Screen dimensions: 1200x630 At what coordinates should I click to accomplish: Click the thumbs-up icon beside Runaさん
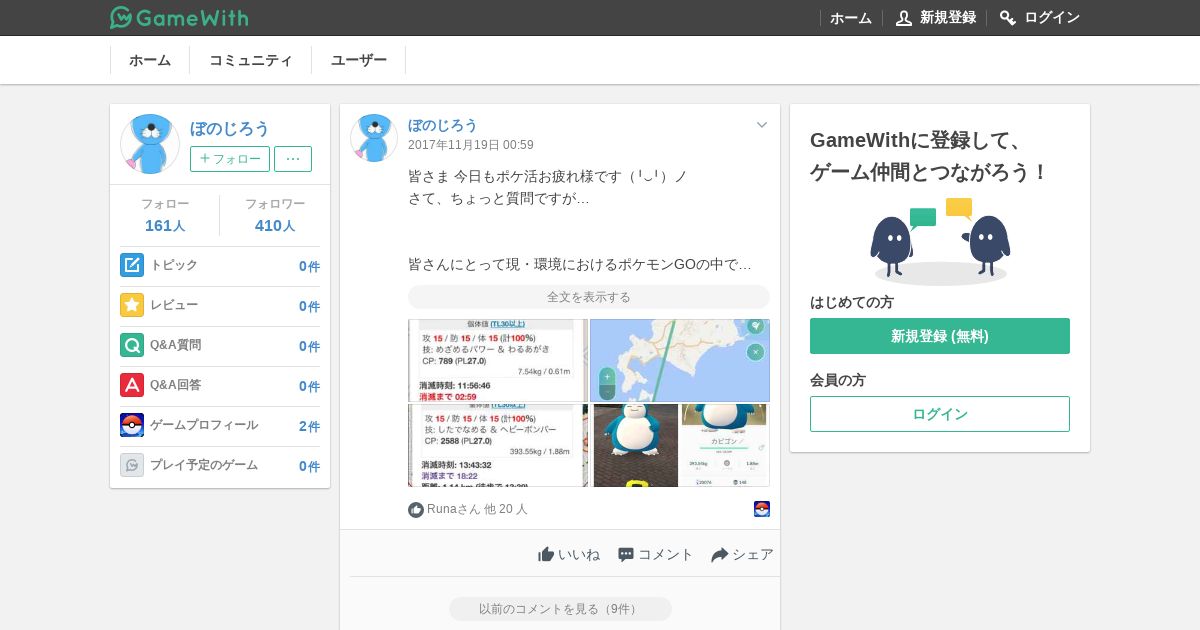[x=416, y=510]
